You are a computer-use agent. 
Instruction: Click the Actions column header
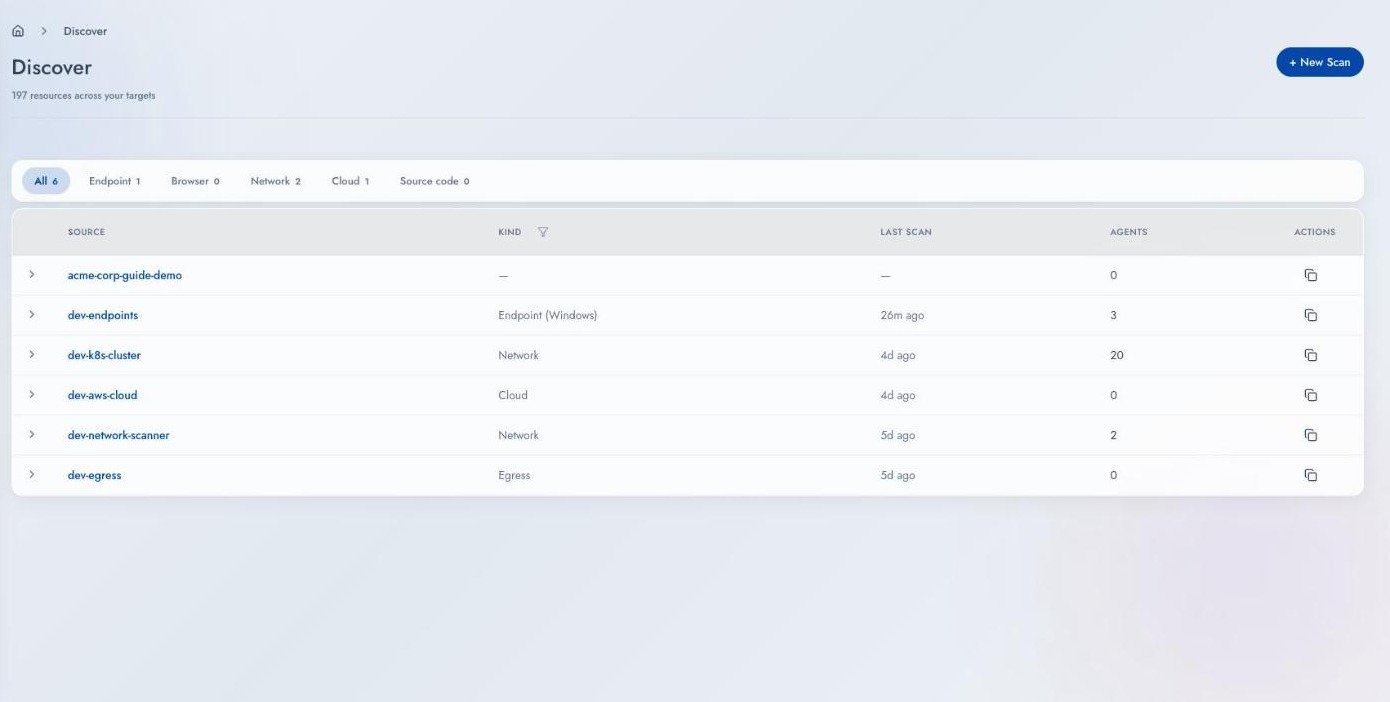click(x=1314, y=232)
